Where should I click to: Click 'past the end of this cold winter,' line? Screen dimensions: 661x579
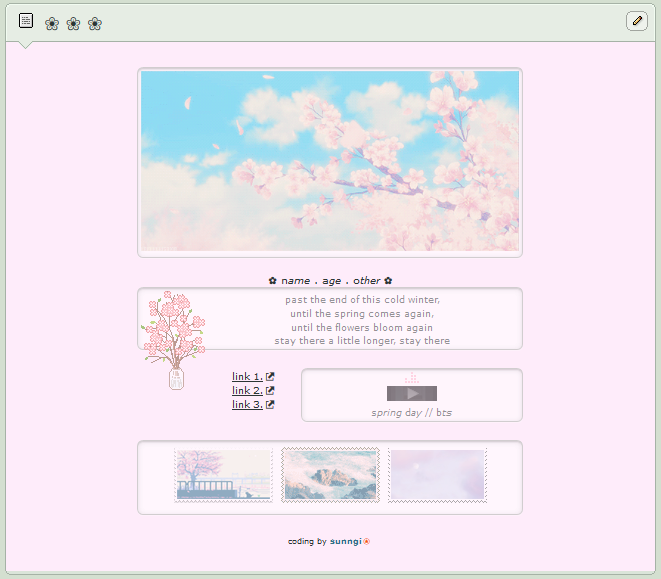[362, 300]
